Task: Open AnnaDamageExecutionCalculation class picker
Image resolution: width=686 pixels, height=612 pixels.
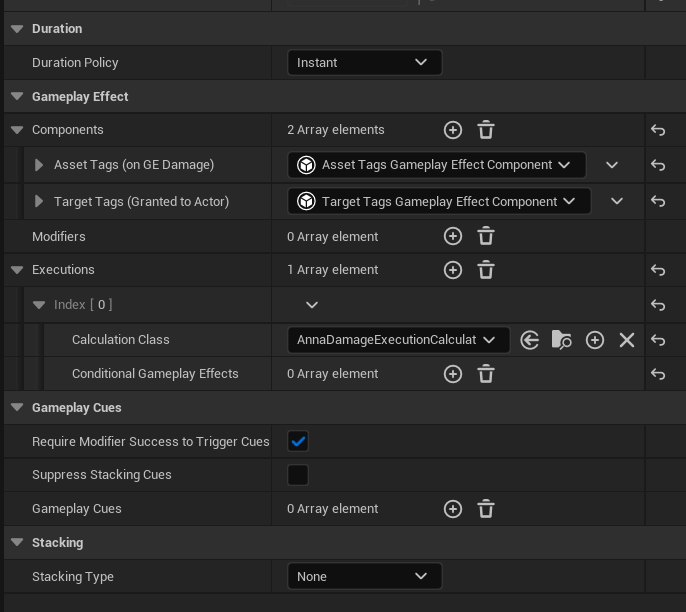Action: [398, 340]
